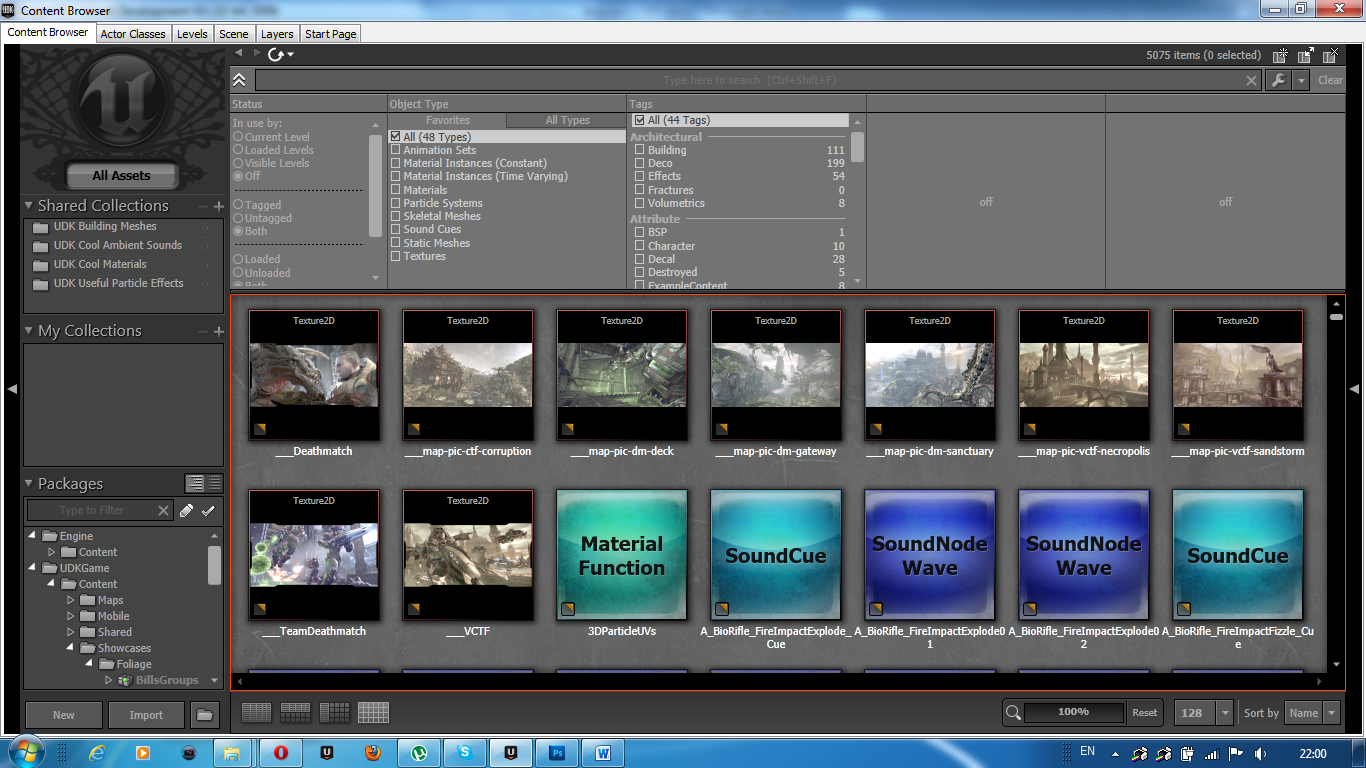Click the back navigation arrow
The height and width of the screenshot is (768, 1366).
239,52
